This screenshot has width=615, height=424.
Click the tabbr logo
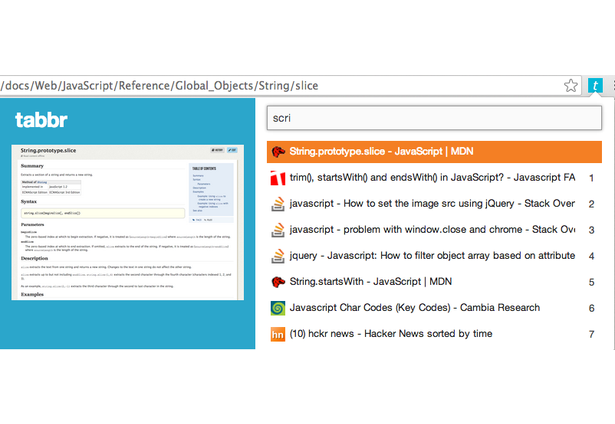tap(41, 120)
